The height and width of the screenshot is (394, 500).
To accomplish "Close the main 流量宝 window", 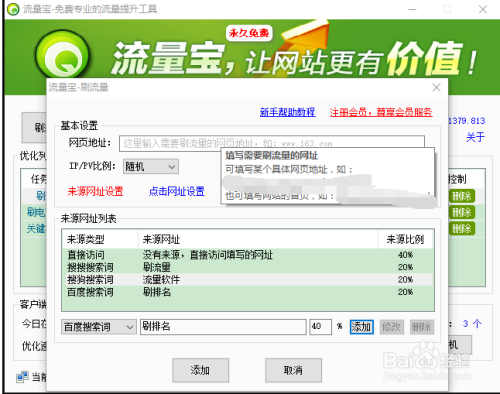I will tap(483, 9).
